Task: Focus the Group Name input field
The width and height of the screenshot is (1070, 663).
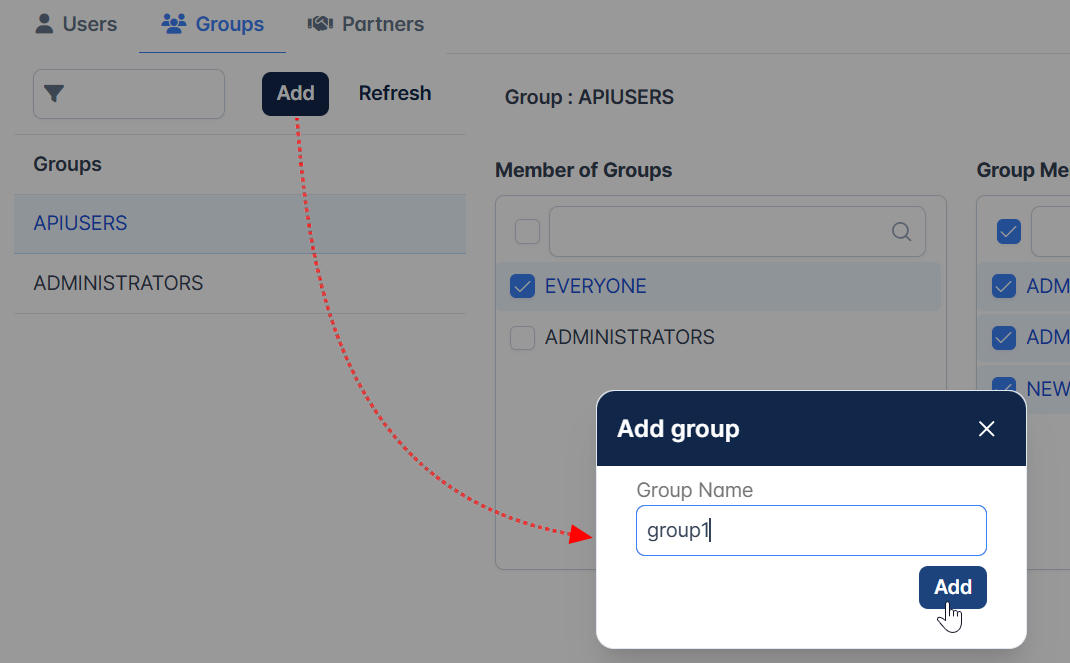Action: 811,531
